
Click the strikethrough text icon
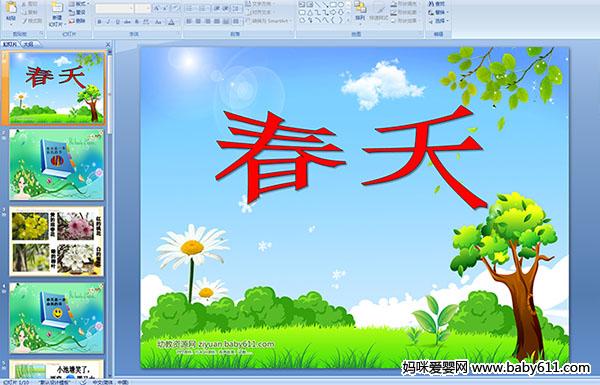pyautogui.click(x=127, y=22)
